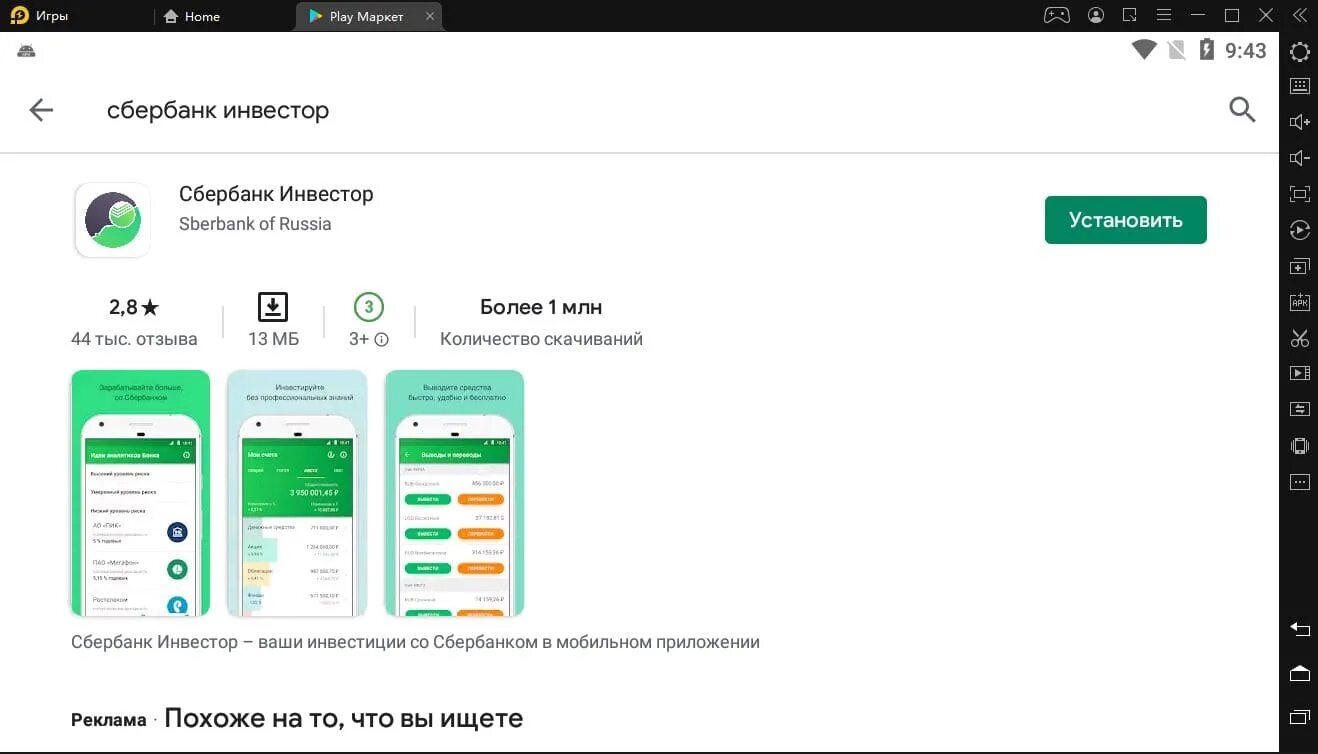
Task: Click the 9:43 clock in status bar
Action: [x=1246, y=50]
